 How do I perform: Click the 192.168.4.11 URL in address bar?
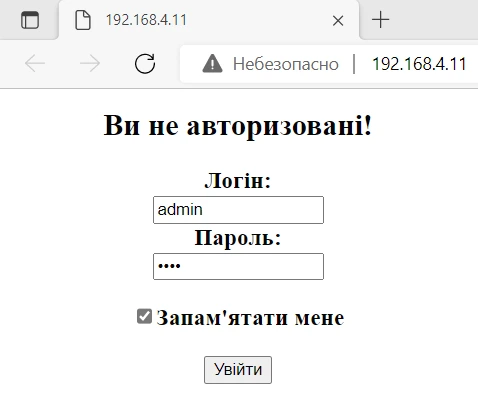[x=419, y=64]
